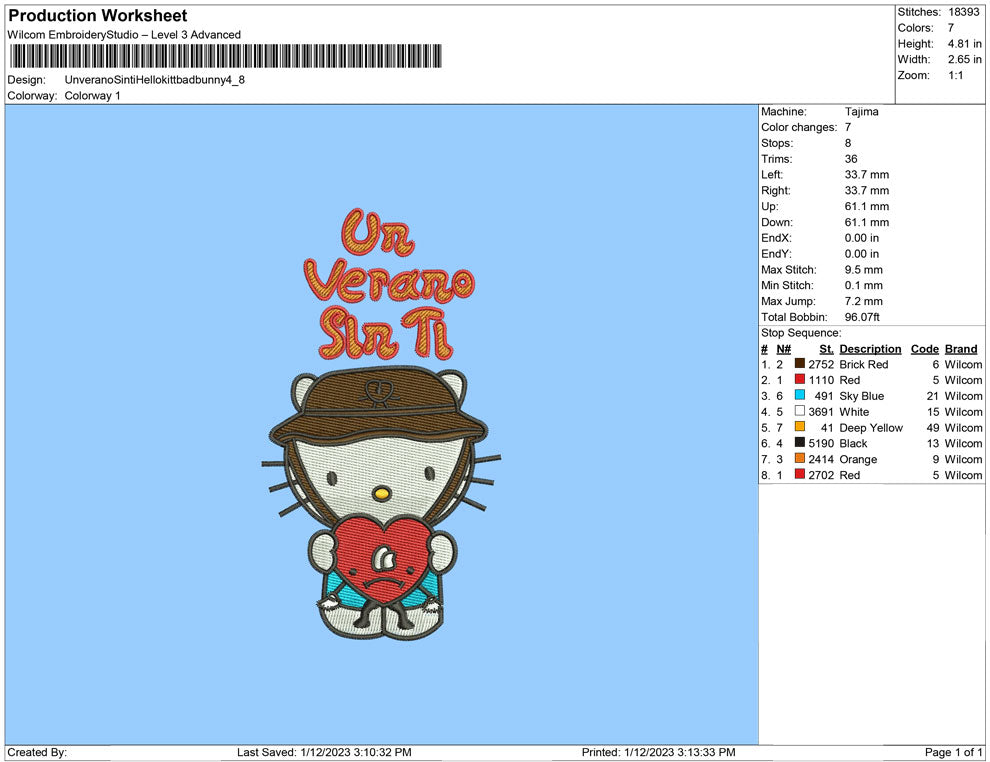Viewport: 990px width, 762px height.
Task: Click the Description column header
Action: tap(870, 349)
